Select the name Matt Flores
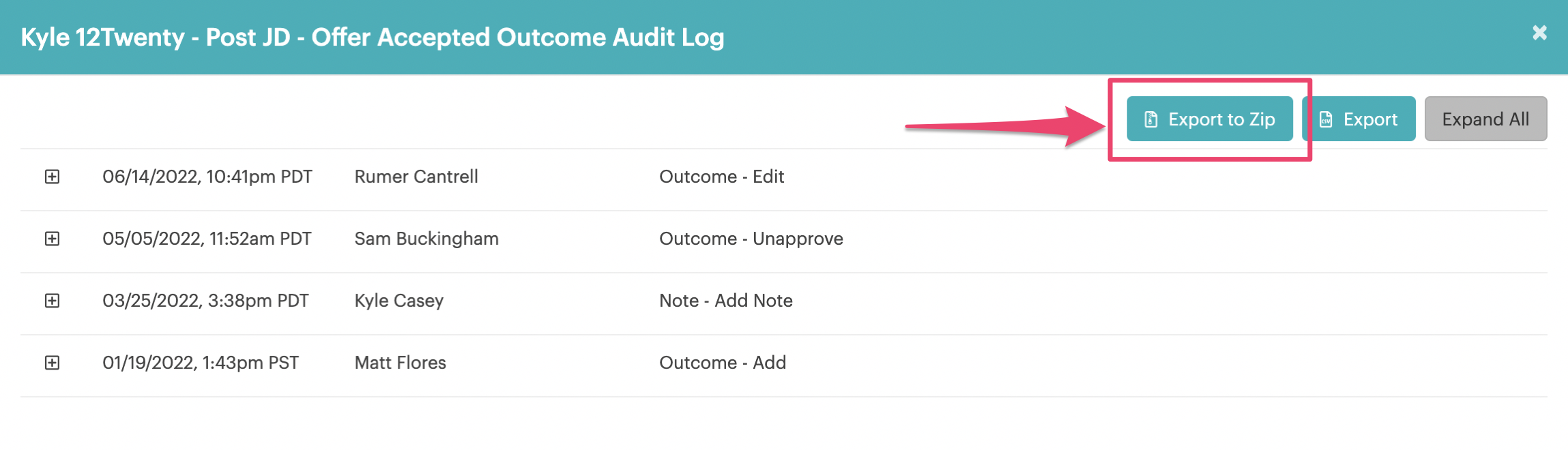The width and height of the screenshot is (1568, 450). tap(400, 363)
